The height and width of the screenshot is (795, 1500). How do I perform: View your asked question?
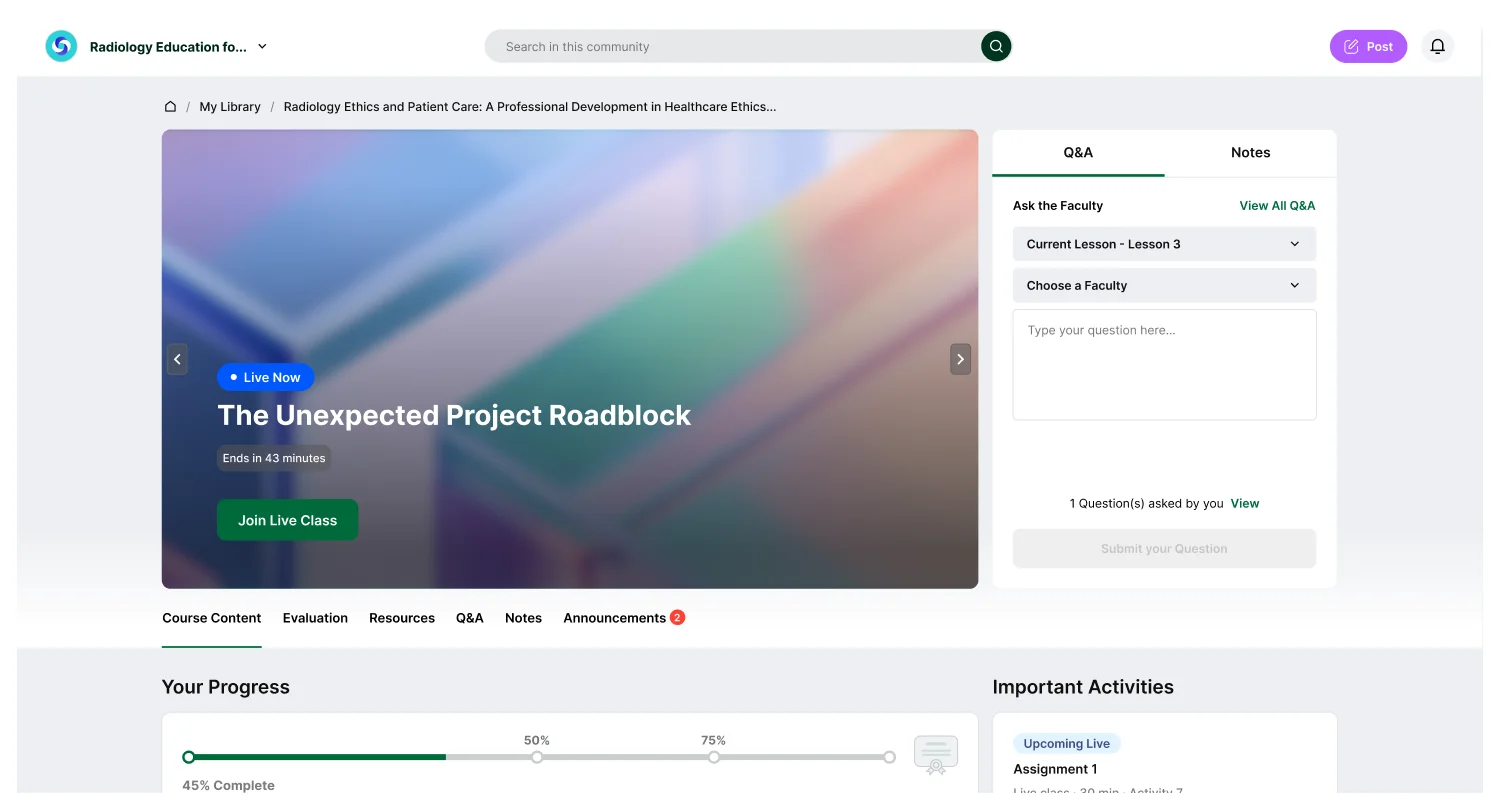[x=1245, y=503]
